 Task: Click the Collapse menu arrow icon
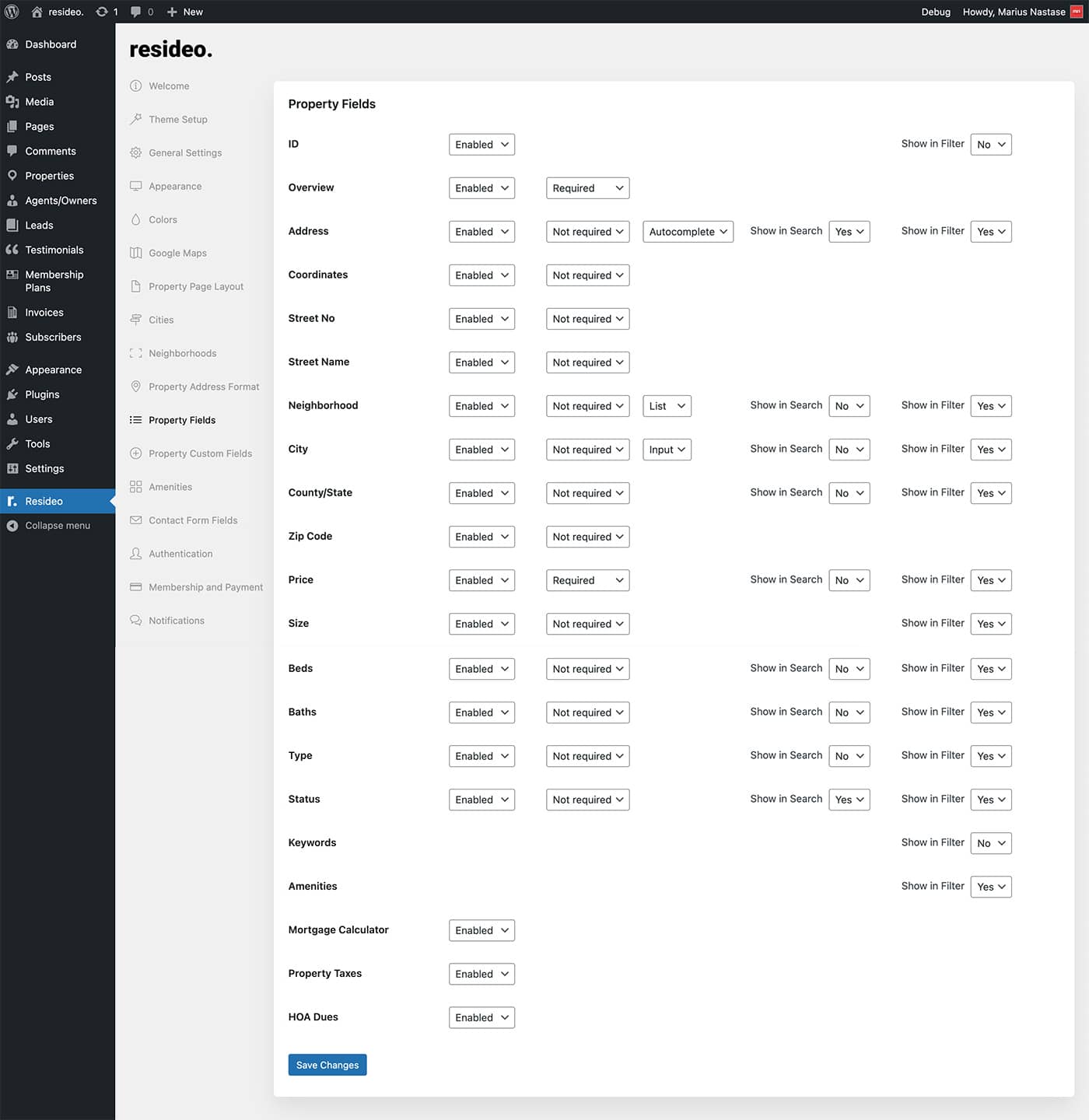(x=12, y=526)
